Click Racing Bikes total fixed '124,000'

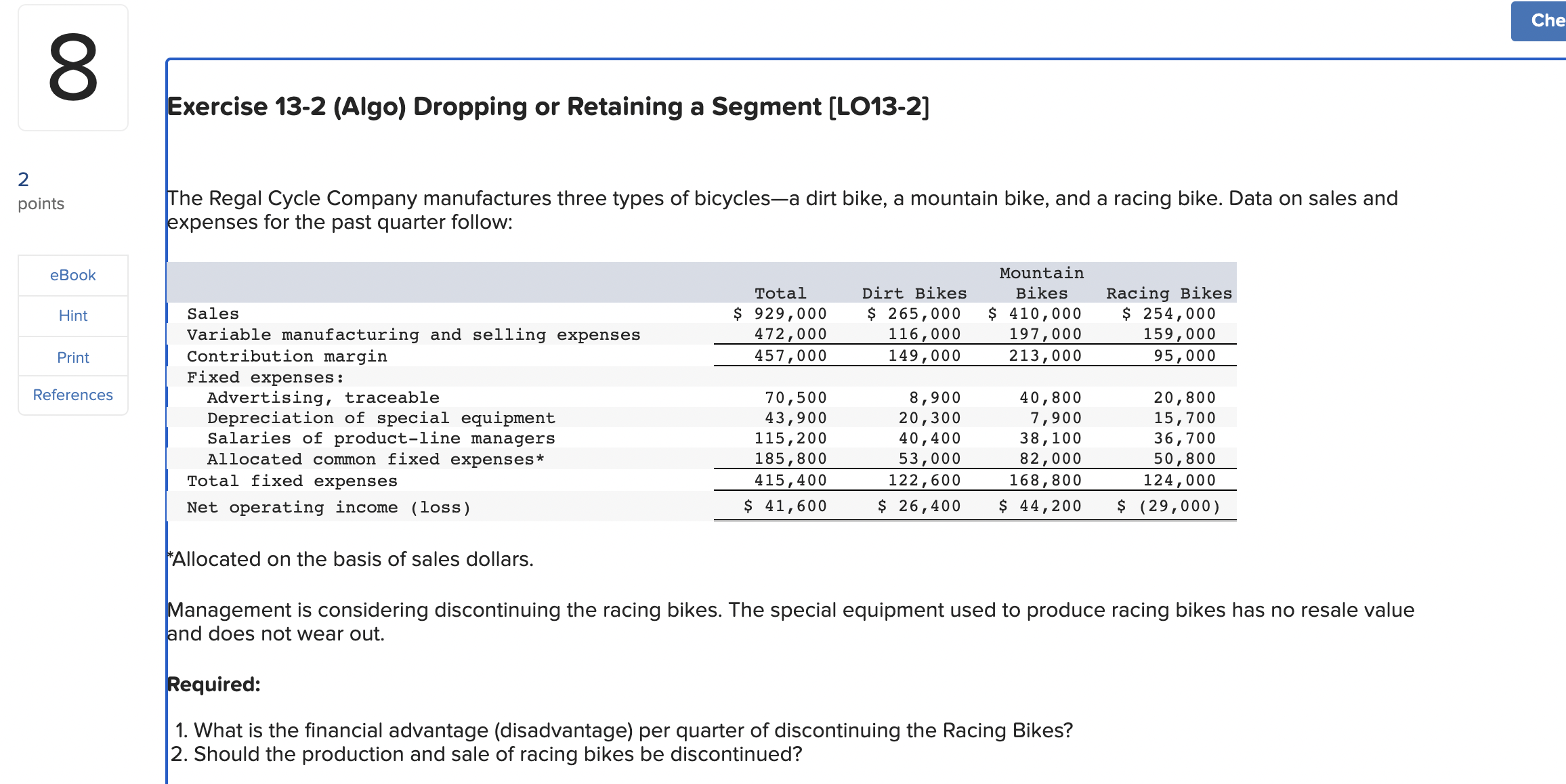click(1179, 480)
